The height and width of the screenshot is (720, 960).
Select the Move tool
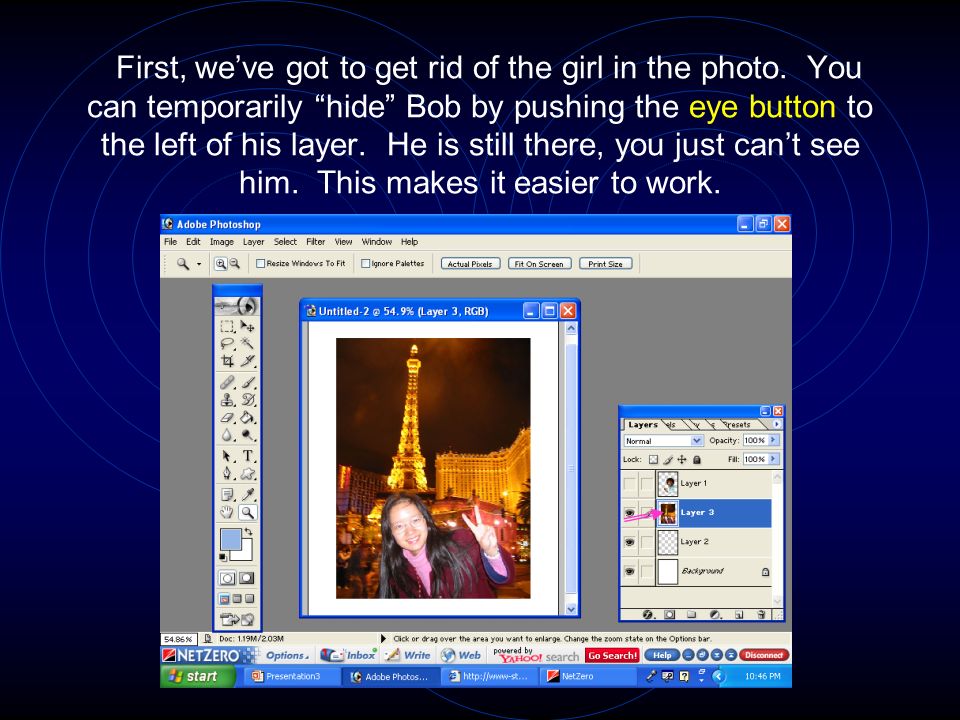pos(247,326)
